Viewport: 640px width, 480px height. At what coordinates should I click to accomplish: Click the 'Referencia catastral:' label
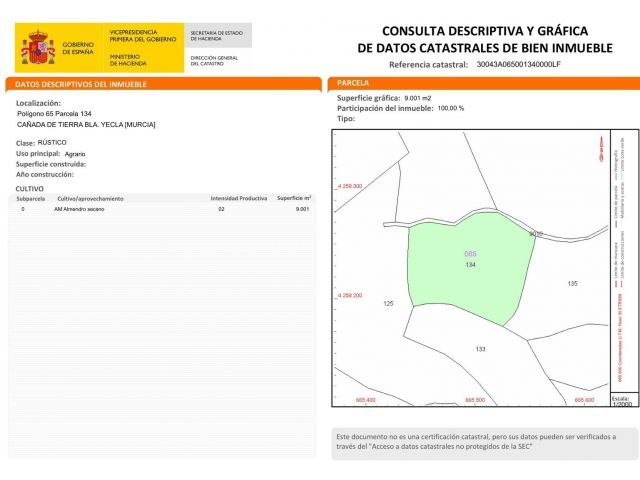pos(429,64)
